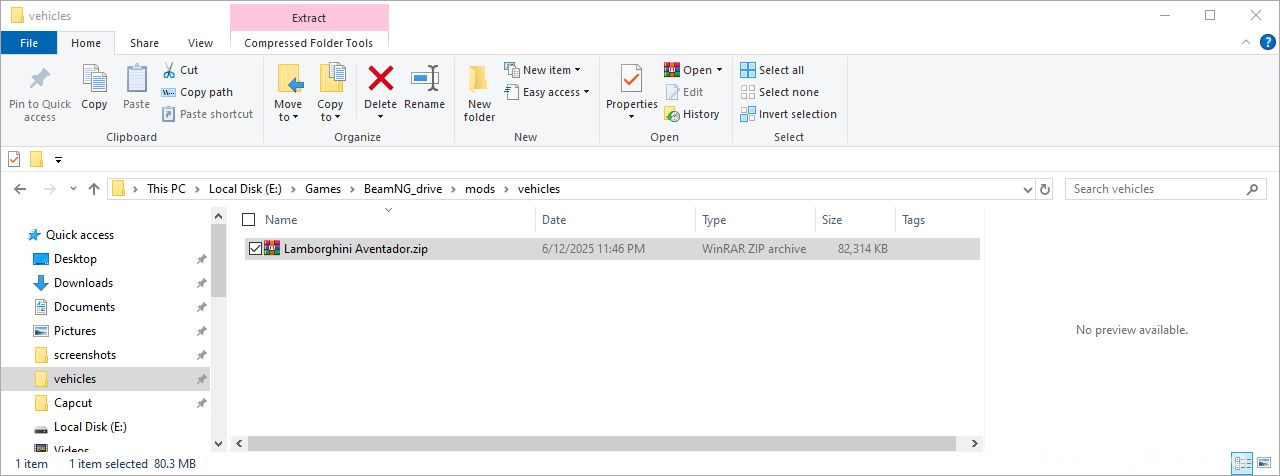1280x476 pixels.
Task: Click This PC in address bar
Action: tap(166, 189)
